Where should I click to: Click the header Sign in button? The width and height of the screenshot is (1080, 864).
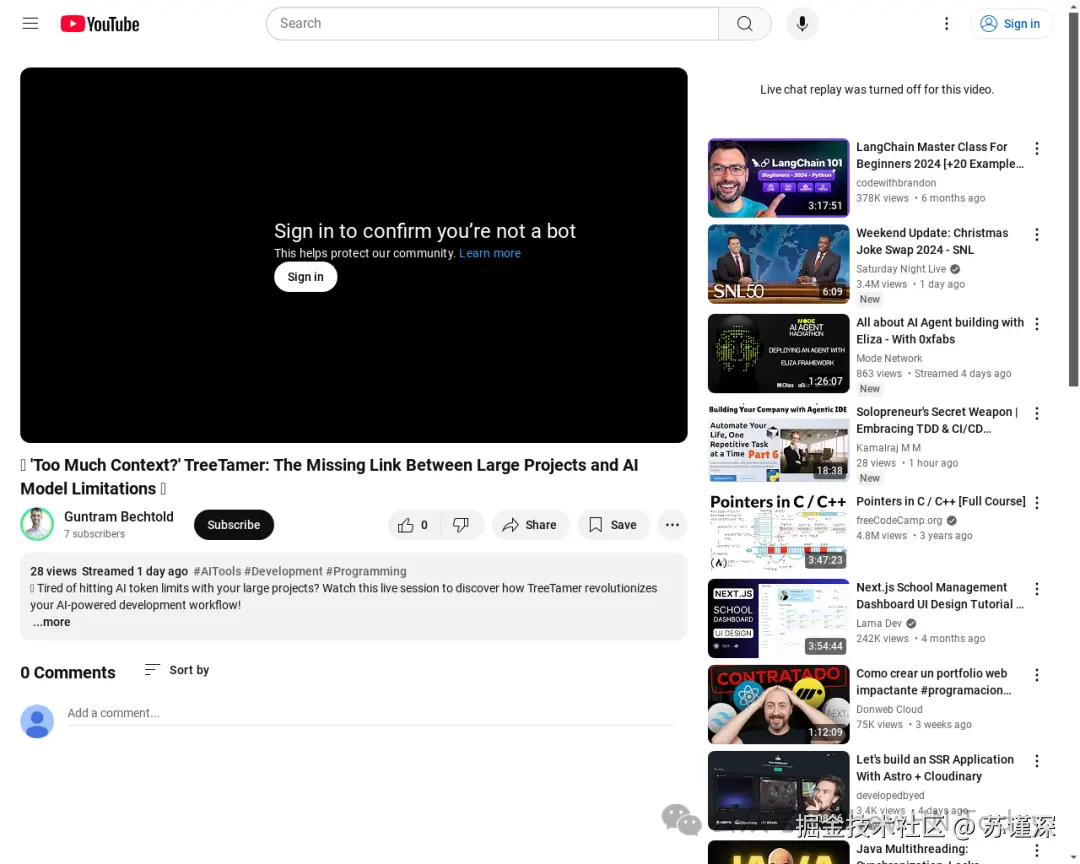1010,23
